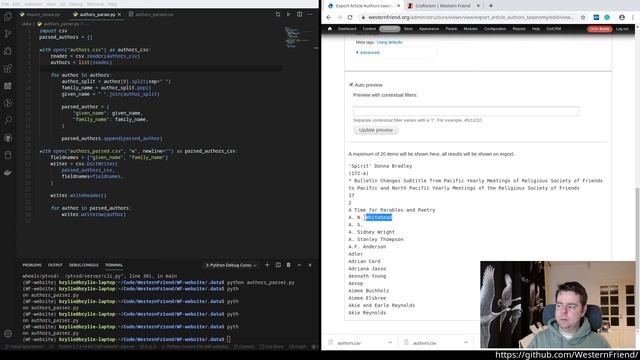This screenshot has height=360, width=640.
Task: Select the TERMINAL panel tab
Action: pyautogui.click(x=114, y=265)
